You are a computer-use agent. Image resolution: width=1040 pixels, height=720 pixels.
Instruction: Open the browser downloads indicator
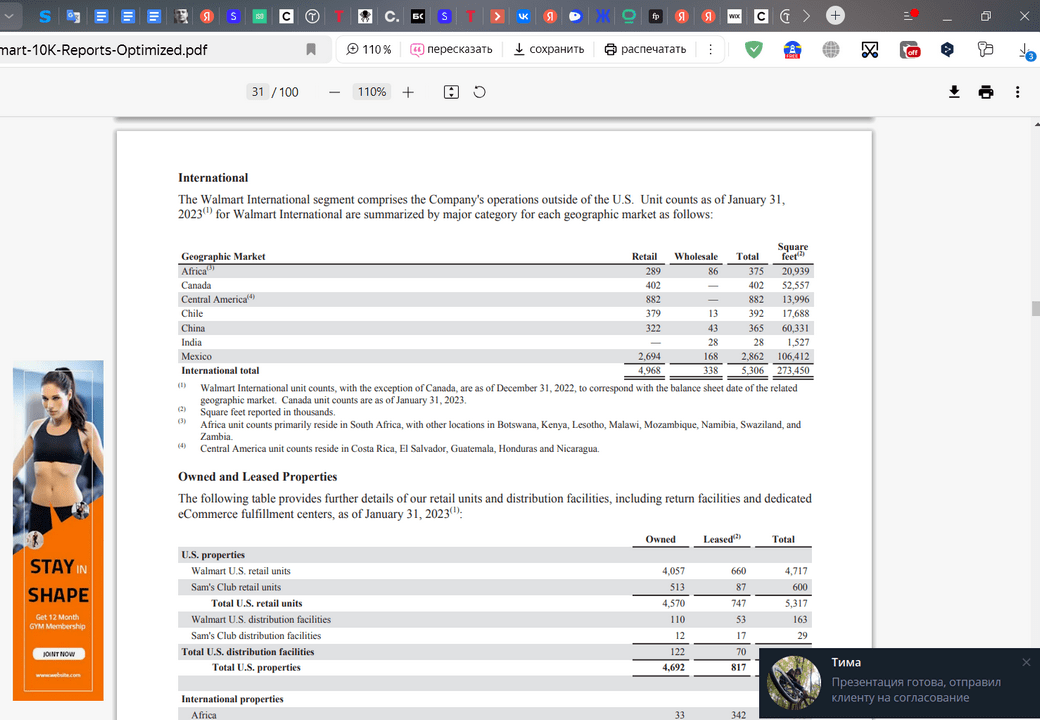[1025, 50]
